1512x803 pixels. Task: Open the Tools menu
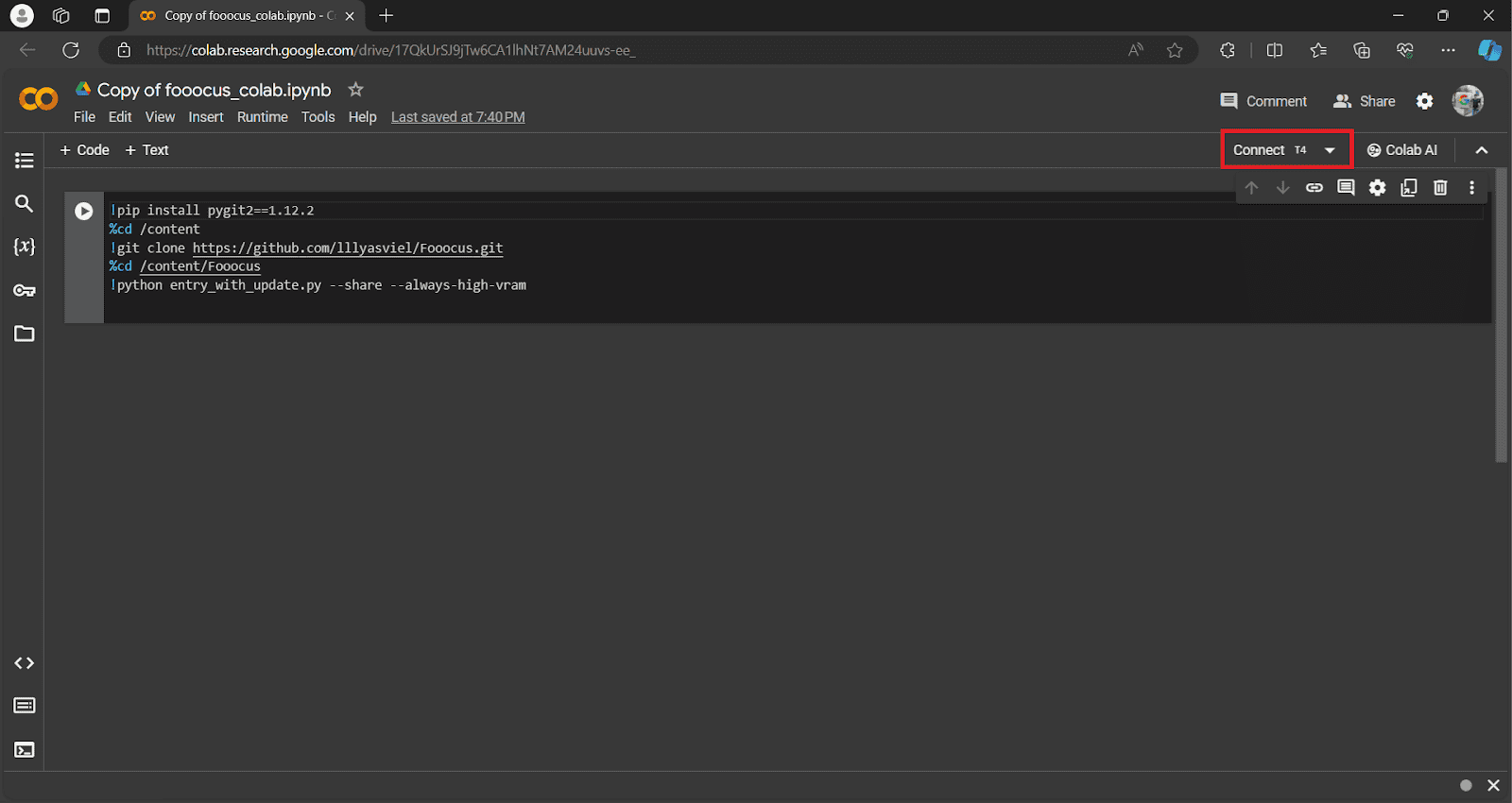[x=318, y=117]
